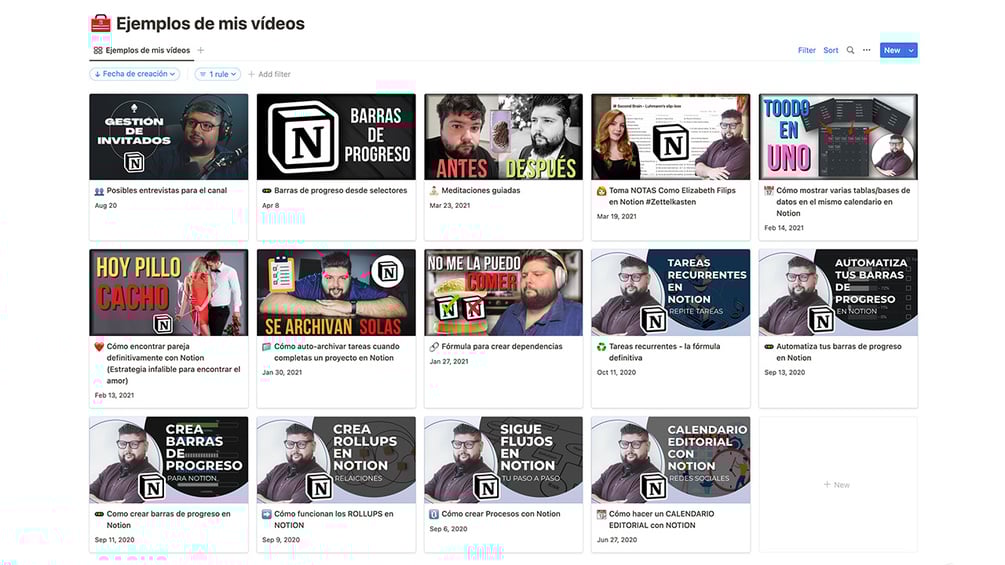Click the date Oct 11, 2020
The image size is (1005, 565).
tap(616, 373)
